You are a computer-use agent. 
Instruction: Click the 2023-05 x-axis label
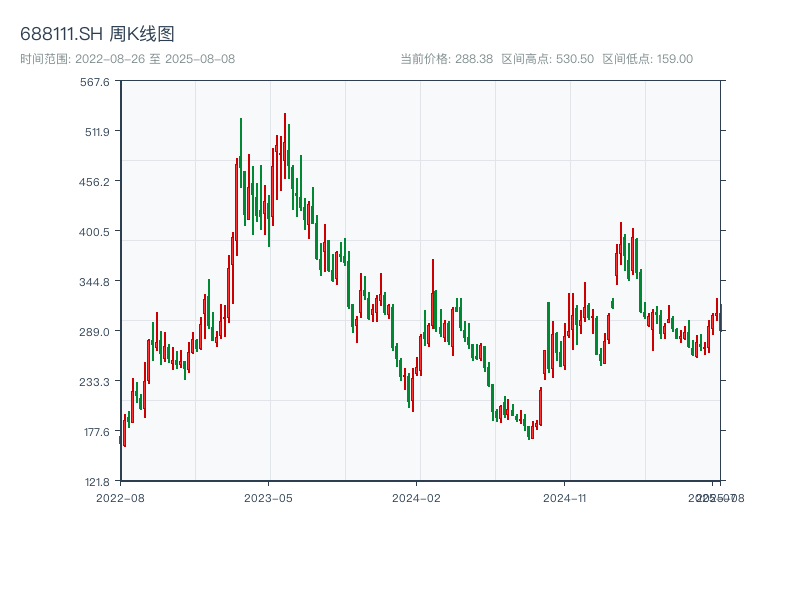[265, 496]
